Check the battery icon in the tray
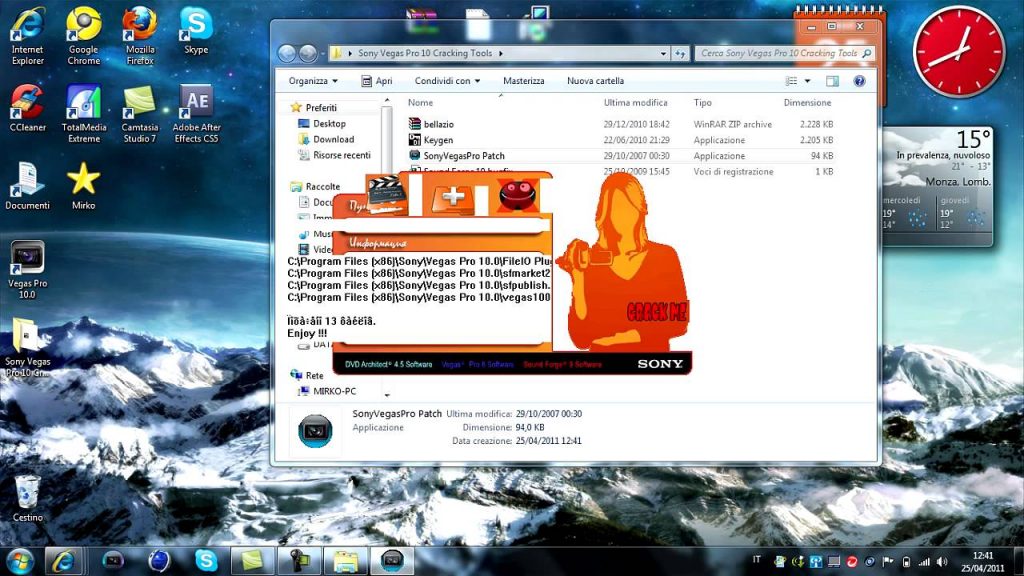 [906, 561]
